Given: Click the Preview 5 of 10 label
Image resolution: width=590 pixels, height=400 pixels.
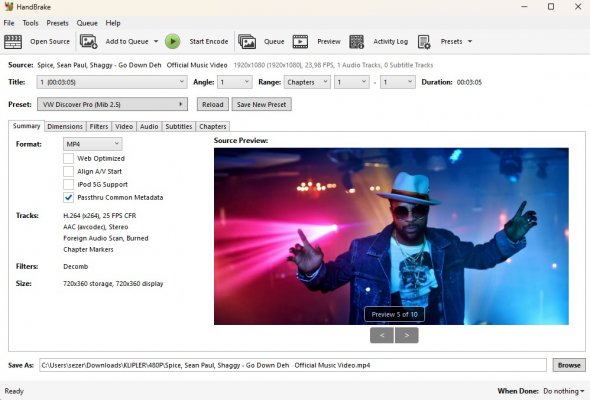Looking at the screenshot, I should click(394, 315).
